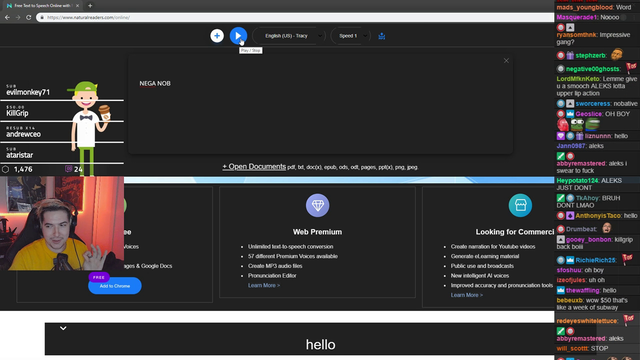
Task: Close the text editor panel with the X
Action: (506, 61)
